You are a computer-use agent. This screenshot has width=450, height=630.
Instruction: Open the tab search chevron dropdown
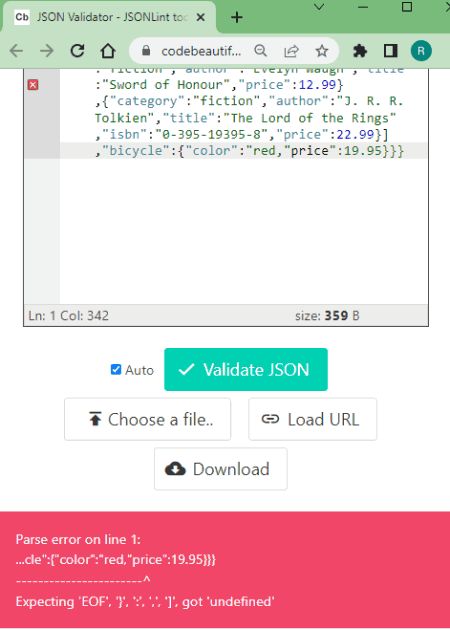(319, 7)
